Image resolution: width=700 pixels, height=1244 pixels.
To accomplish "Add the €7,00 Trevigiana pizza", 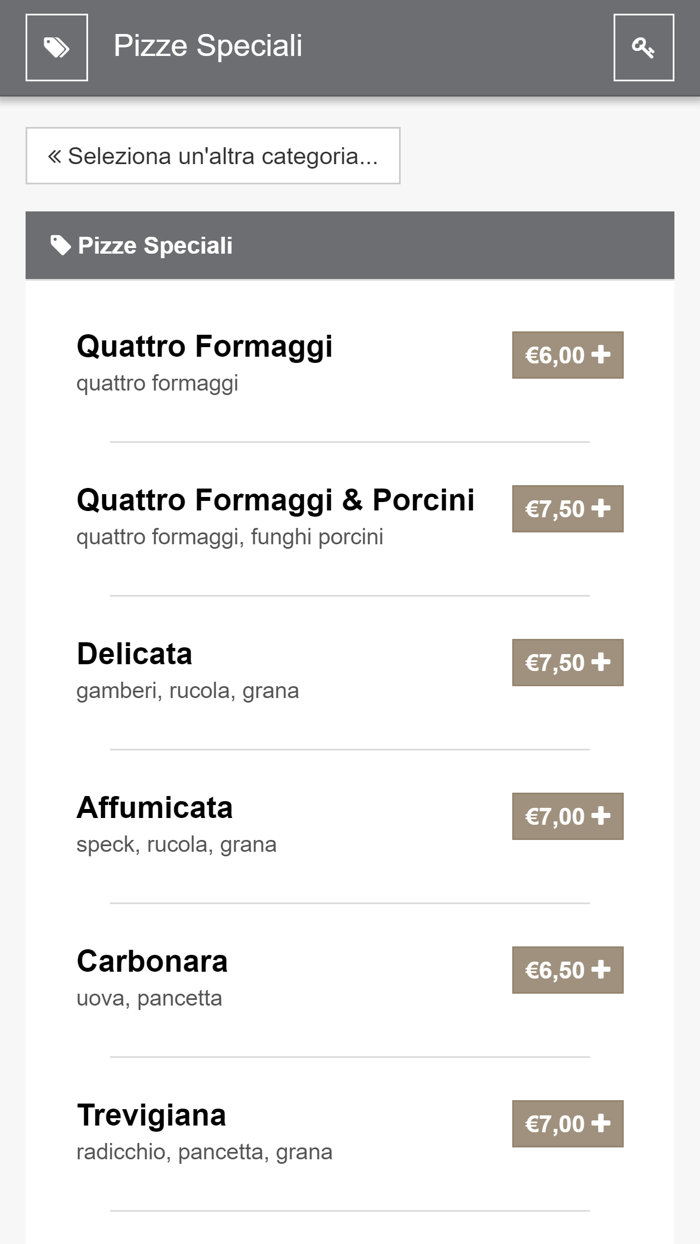I will [567, 1123].
